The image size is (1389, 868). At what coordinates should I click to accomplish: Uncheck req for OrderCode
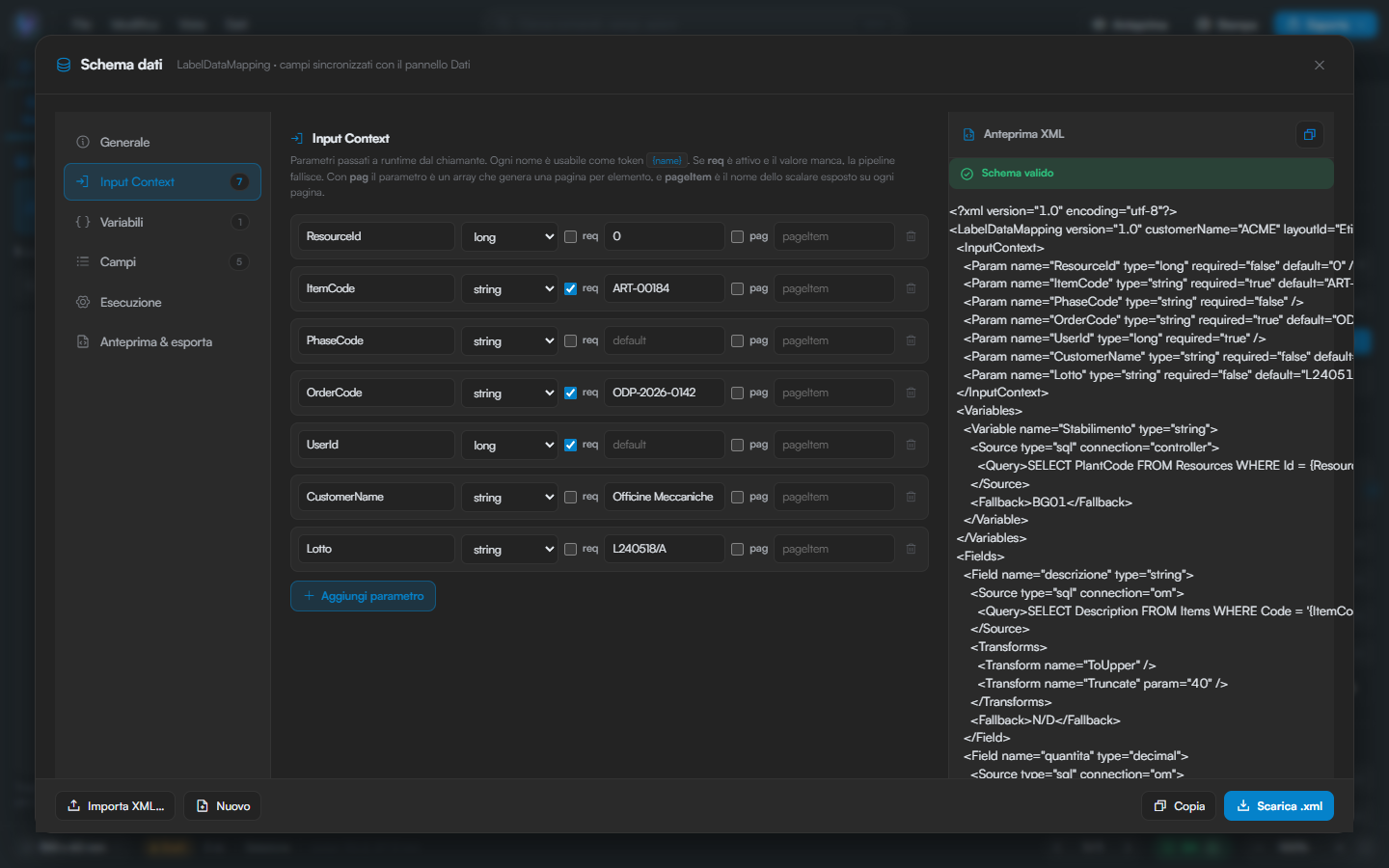[x=570, y=393]
